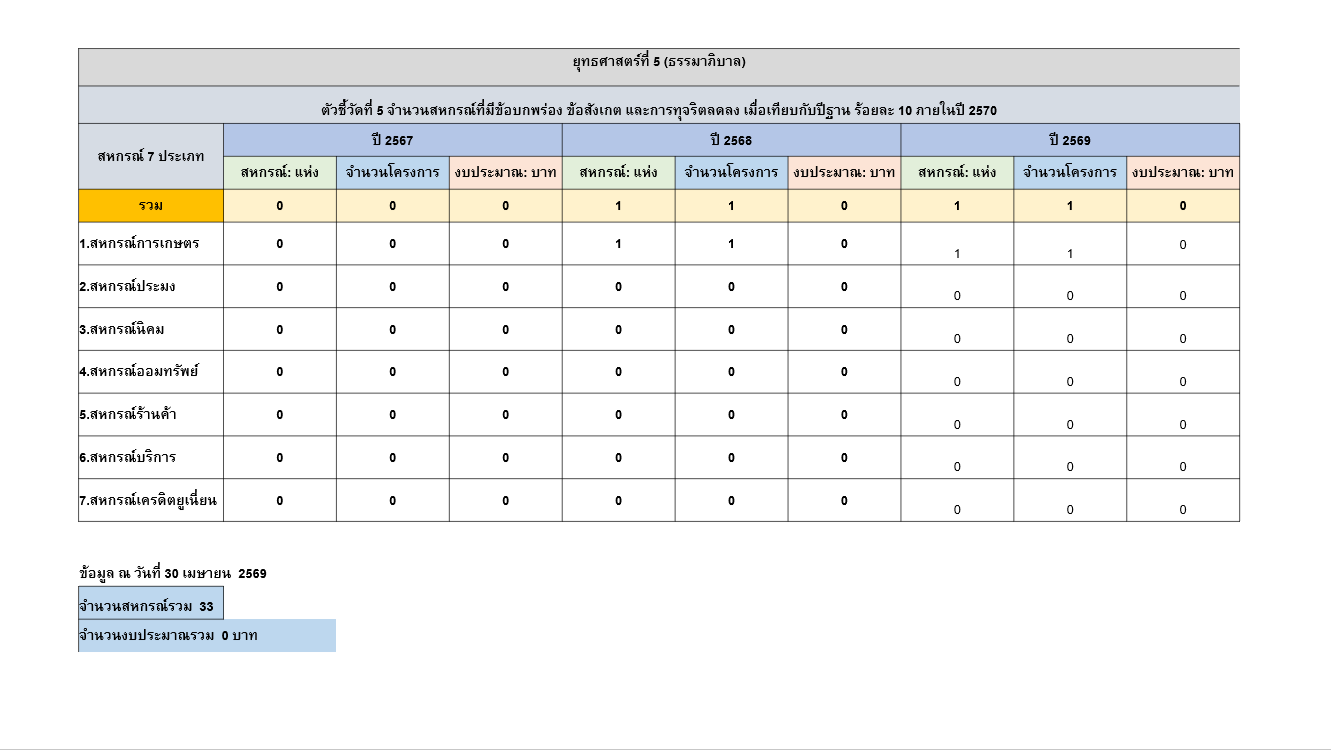Click สหกรณ์ออมทรัพย์ value under ปี 2569 จำนวนโครงการ
Image resolution: width=1331 pixels, height=751 pixels.
pos(1070,372)
